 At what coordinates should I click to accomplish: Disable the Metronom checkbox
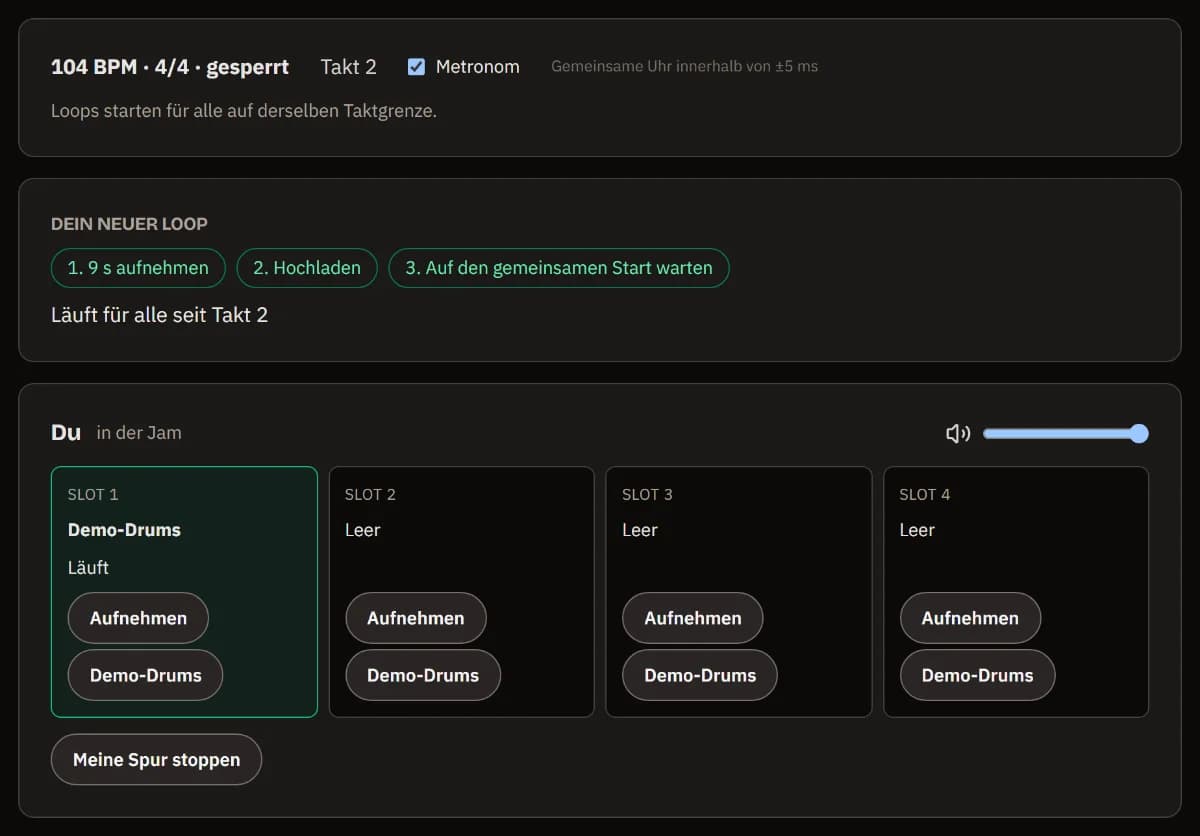tap(417, 67)
